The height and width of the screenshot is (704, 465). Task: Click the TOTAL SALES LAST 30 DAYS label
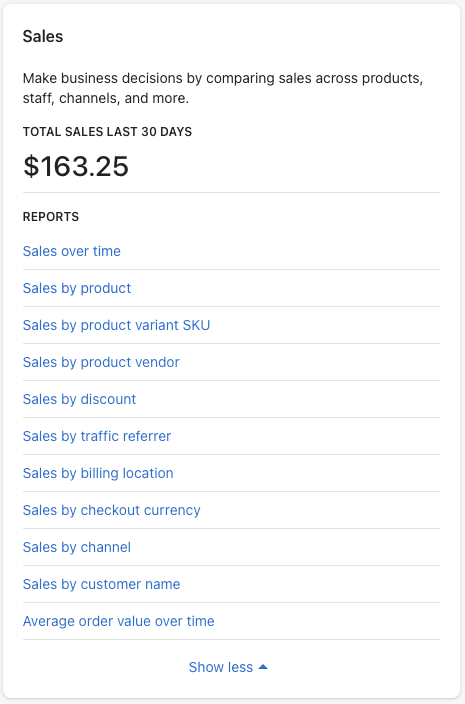[107, 132]
